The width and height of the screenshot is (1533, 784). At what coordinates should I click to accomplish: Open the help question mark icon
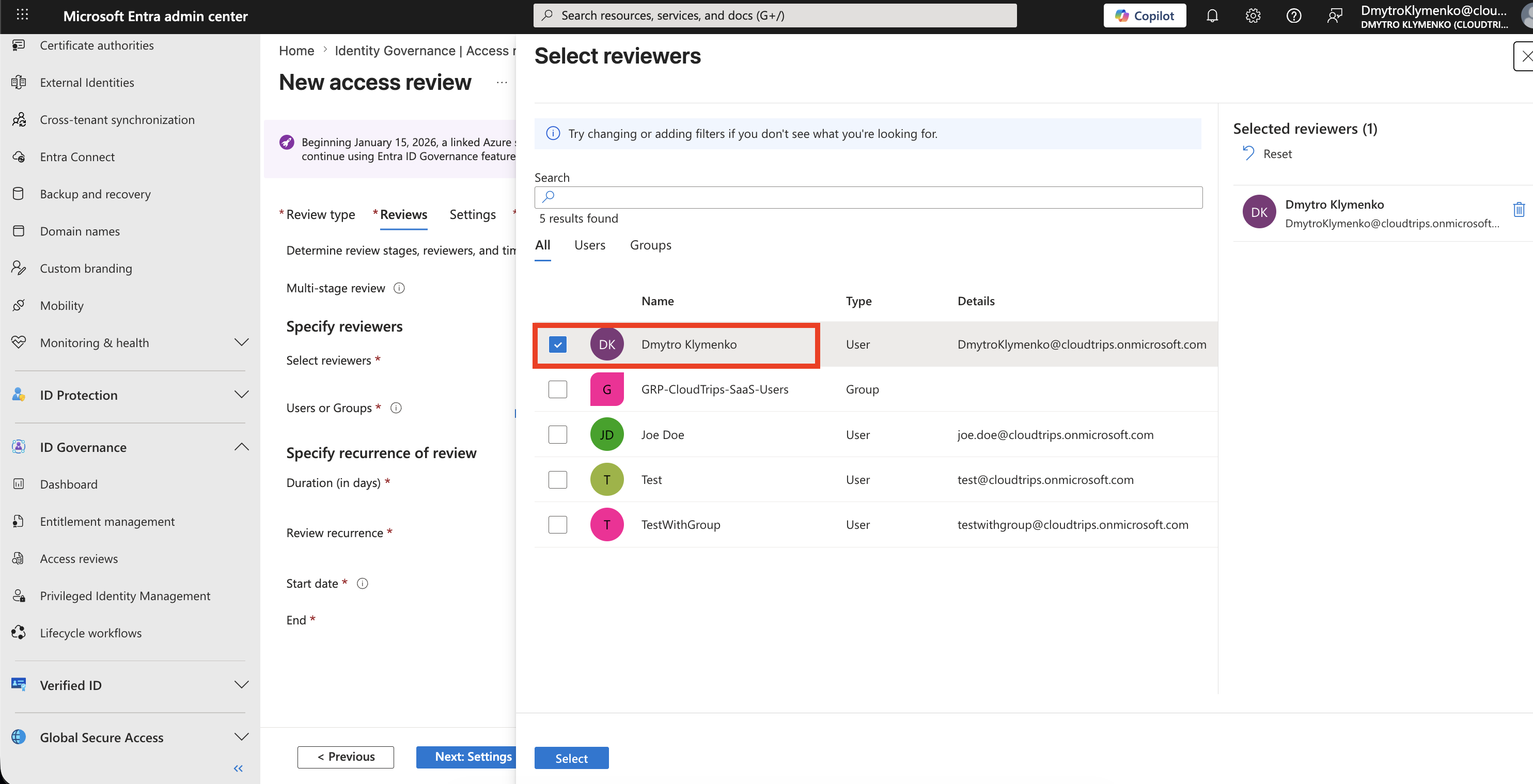(x=1294, y=16)
